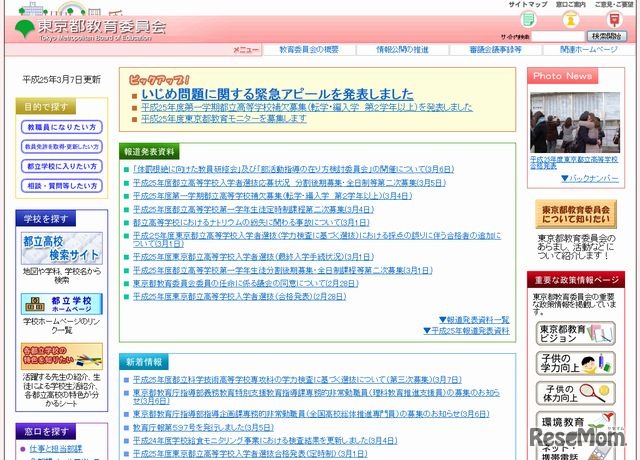This screenshot has height=460, width=640.
Task: Click the green ginkgo leaf Tokyo logo
Action: 24,29
